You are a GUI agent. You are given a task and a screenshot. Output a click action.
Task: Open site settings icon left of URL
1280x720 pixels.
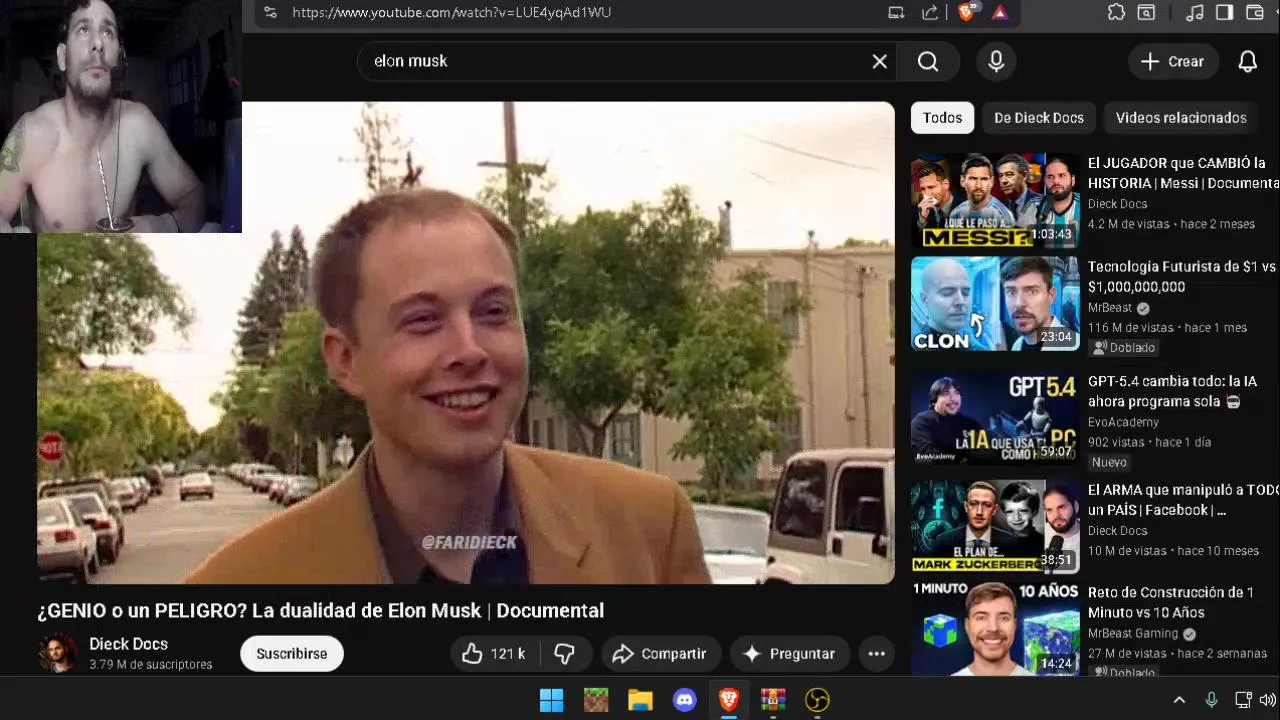(270, 12)
